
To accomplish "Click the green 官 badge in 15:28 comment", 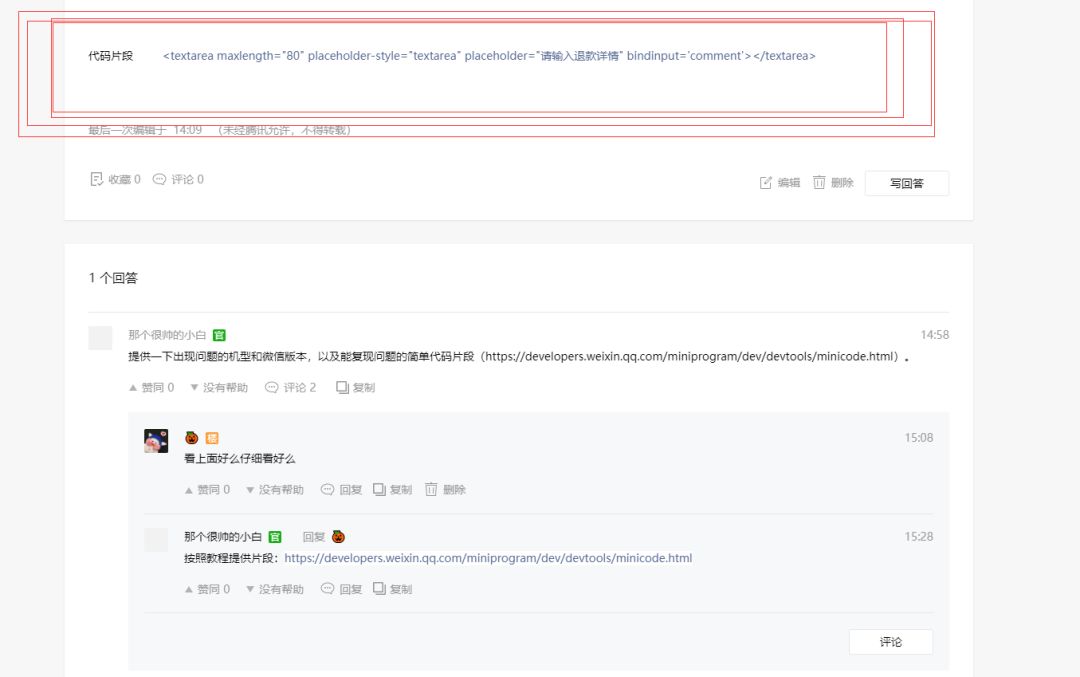I will [275, 537].
